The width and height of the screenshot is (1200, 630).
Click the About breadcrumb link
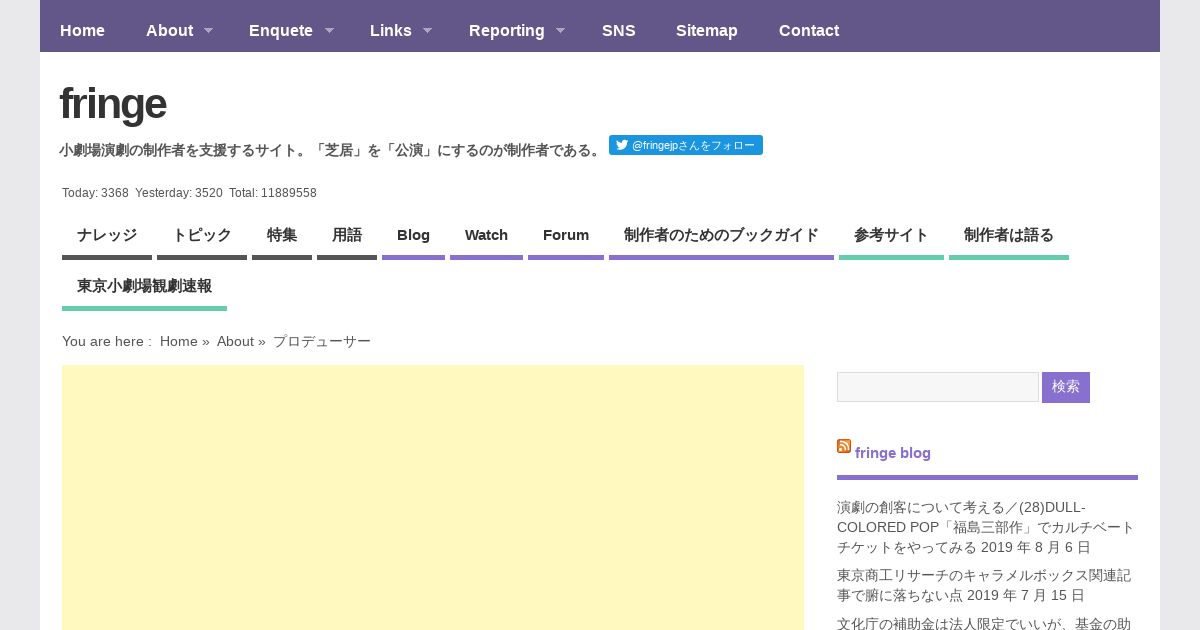point(235,341)
